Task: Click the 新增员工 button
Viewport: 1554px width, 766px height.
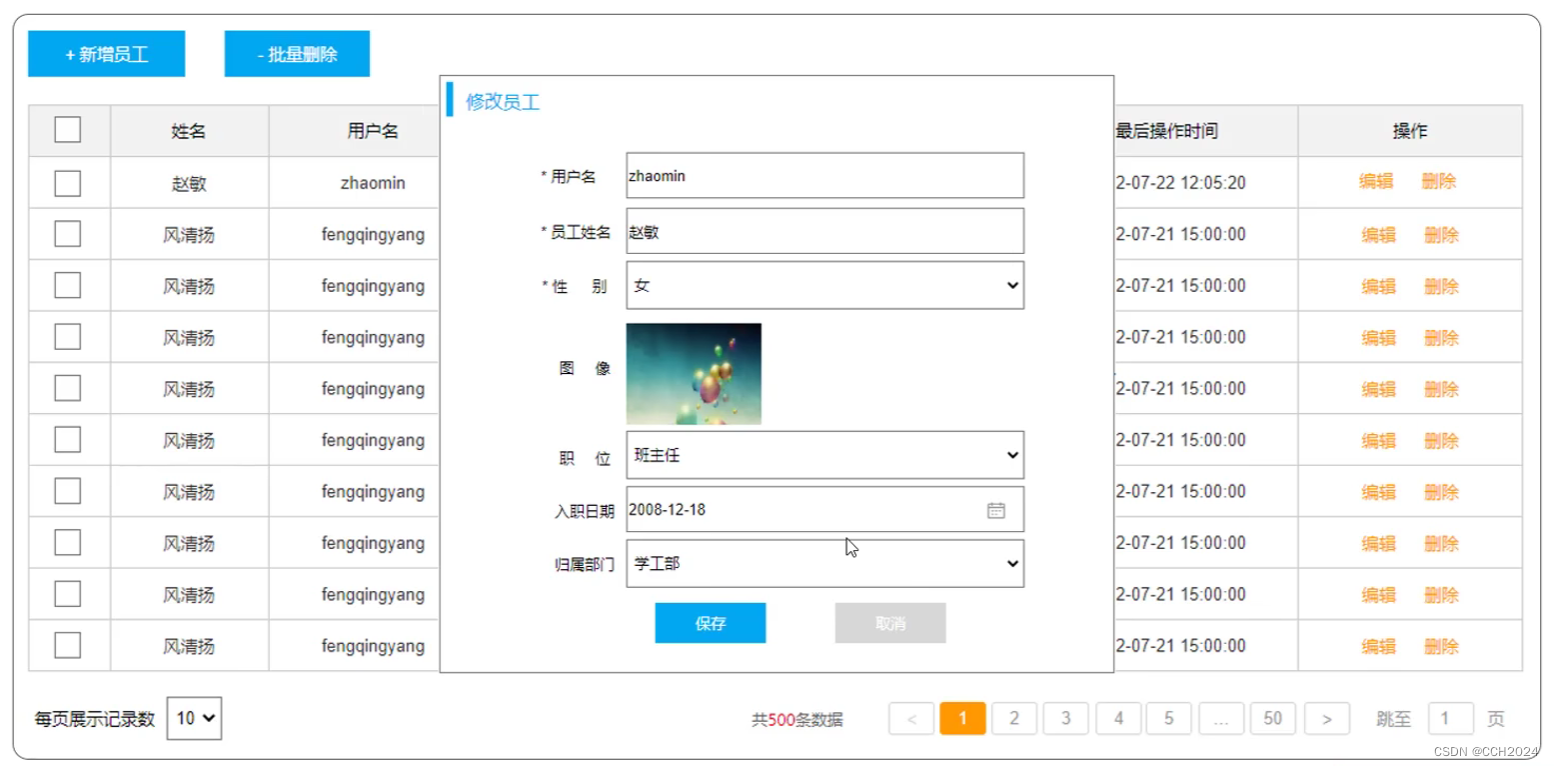Action: point(105,53)
